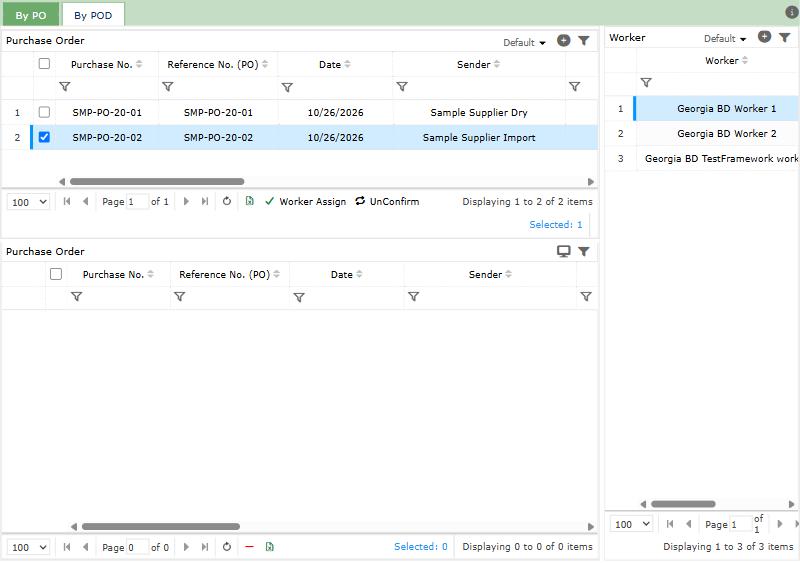
Task: Click the red remove (minus) icon in bottom pager
Action: 249,547
